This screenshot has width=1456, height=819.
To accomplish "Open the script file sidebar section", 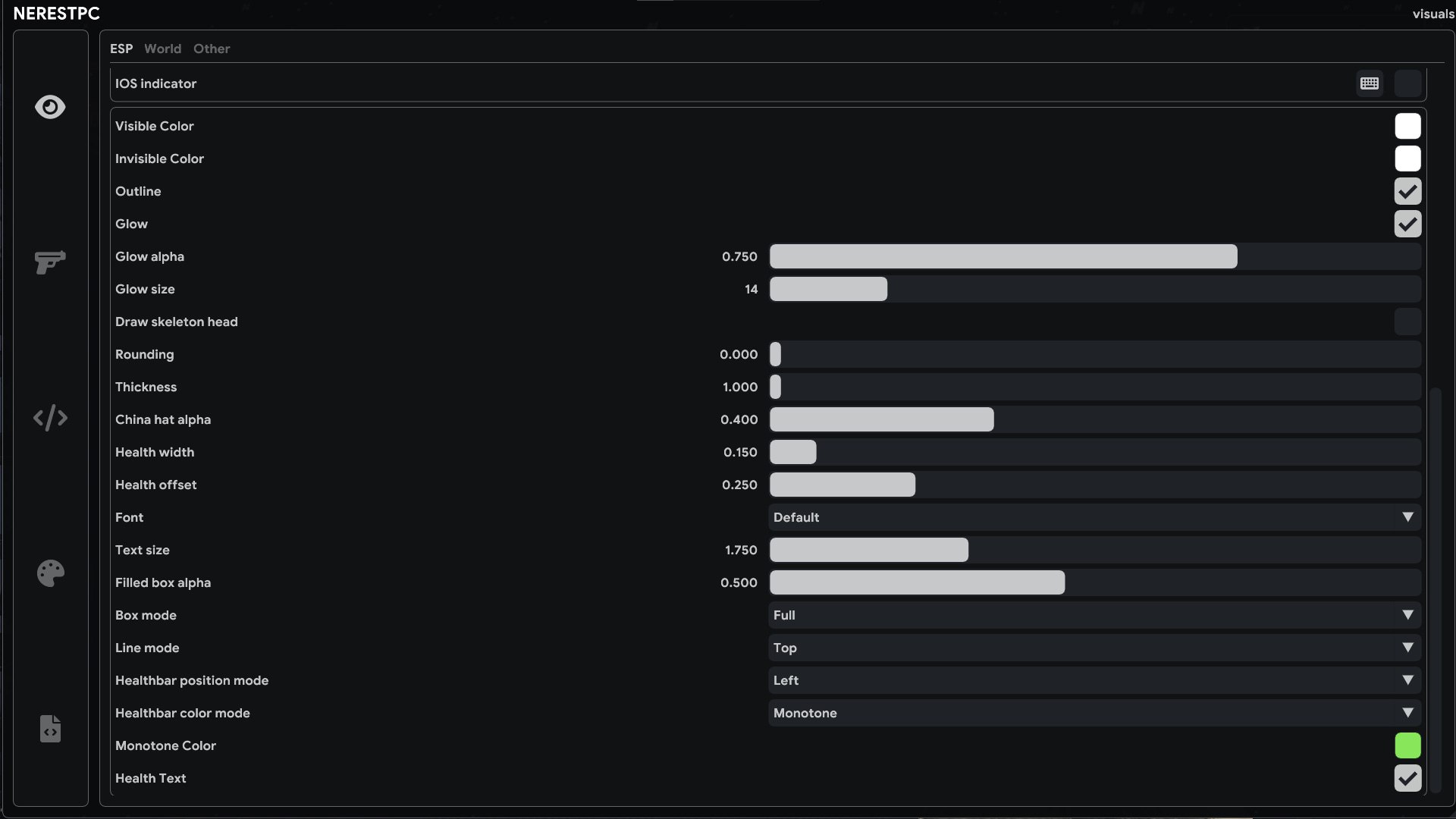I will [50, 729].
